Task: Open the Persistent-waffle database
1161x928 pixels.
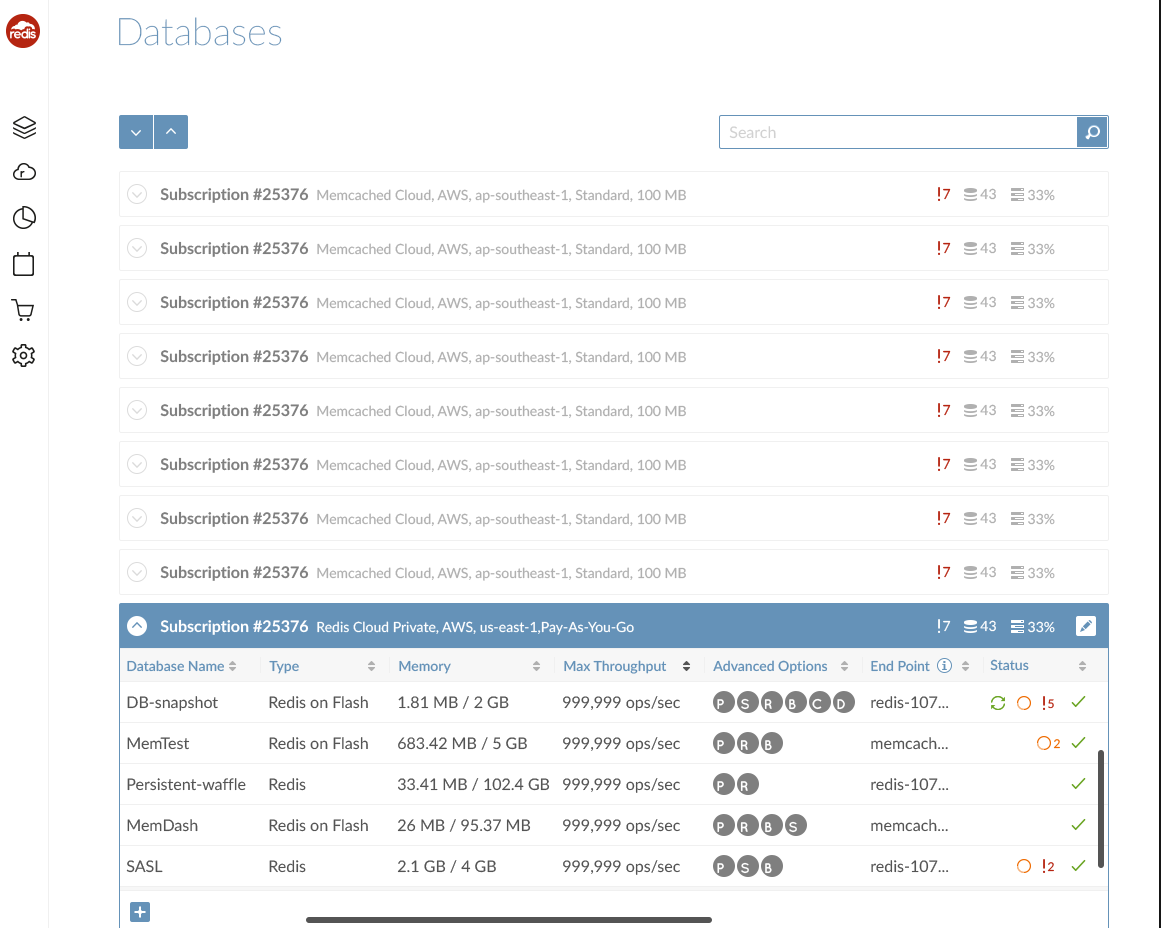Action: pos(186,784)
